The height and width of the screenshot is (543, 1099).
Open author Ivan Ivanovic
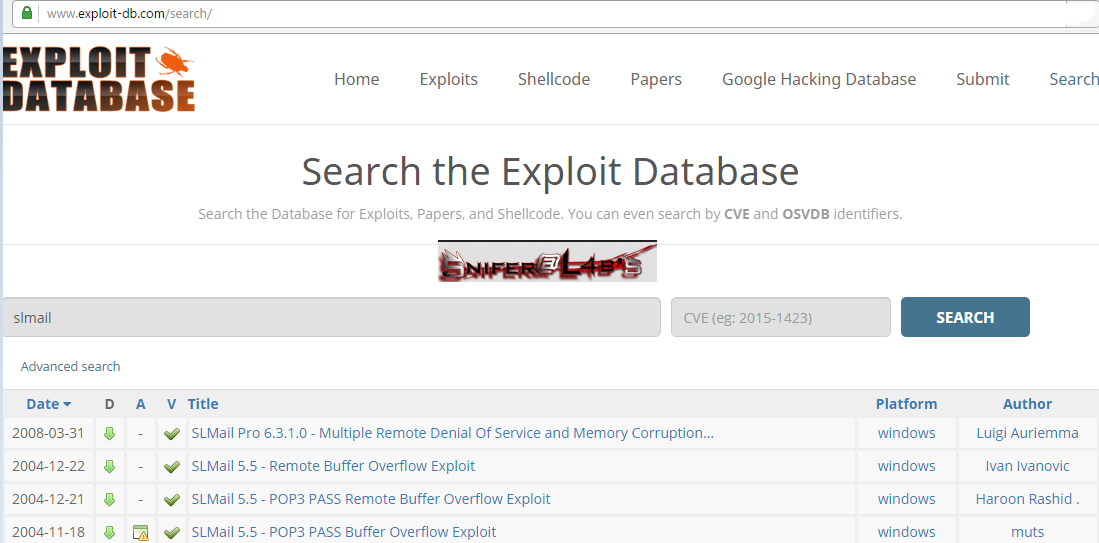(1028, 466)
